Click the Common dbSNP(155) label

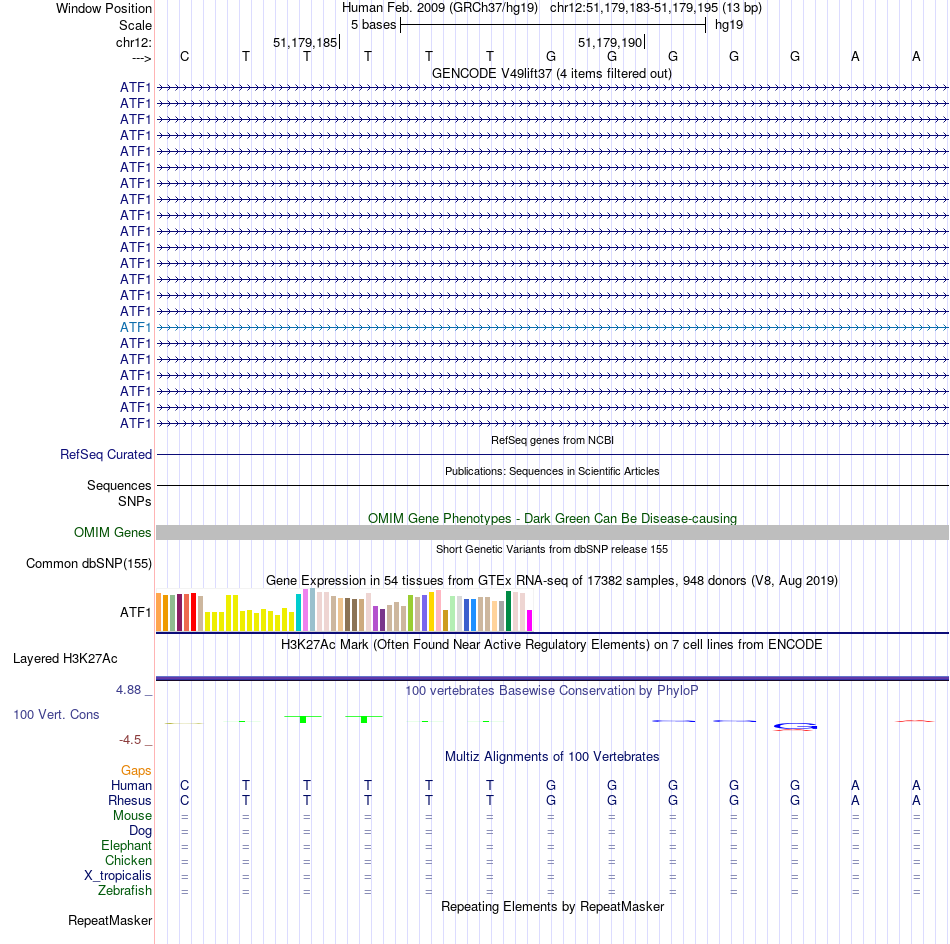pyautogui.click(x=88, y=563)
